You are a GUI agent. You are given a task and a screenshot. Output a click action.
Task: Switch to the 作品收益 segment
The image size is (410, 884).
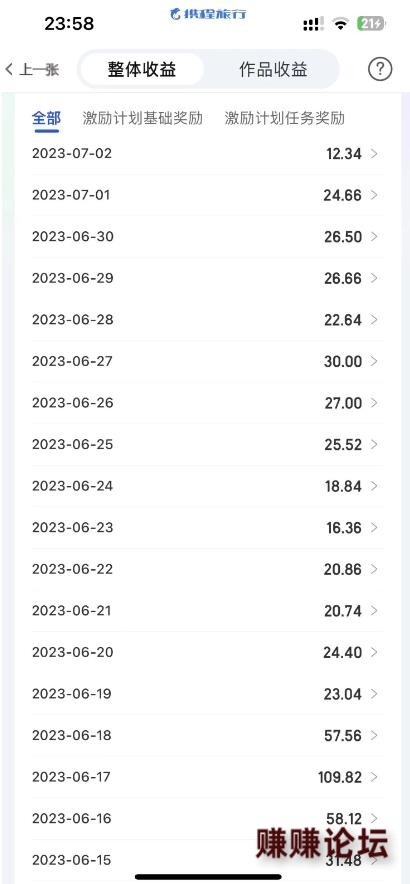coord(273,69)
